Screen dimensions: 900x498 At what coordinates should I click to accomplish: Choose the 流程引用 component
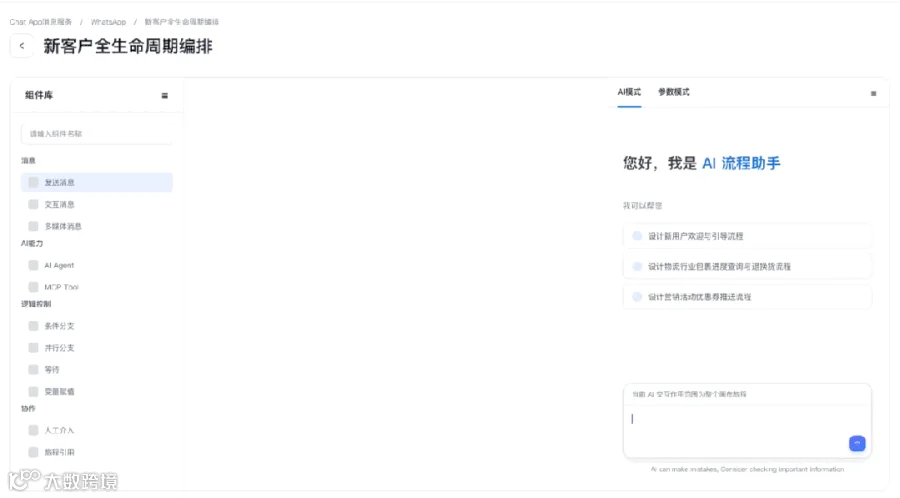click(x=96, y=452)
